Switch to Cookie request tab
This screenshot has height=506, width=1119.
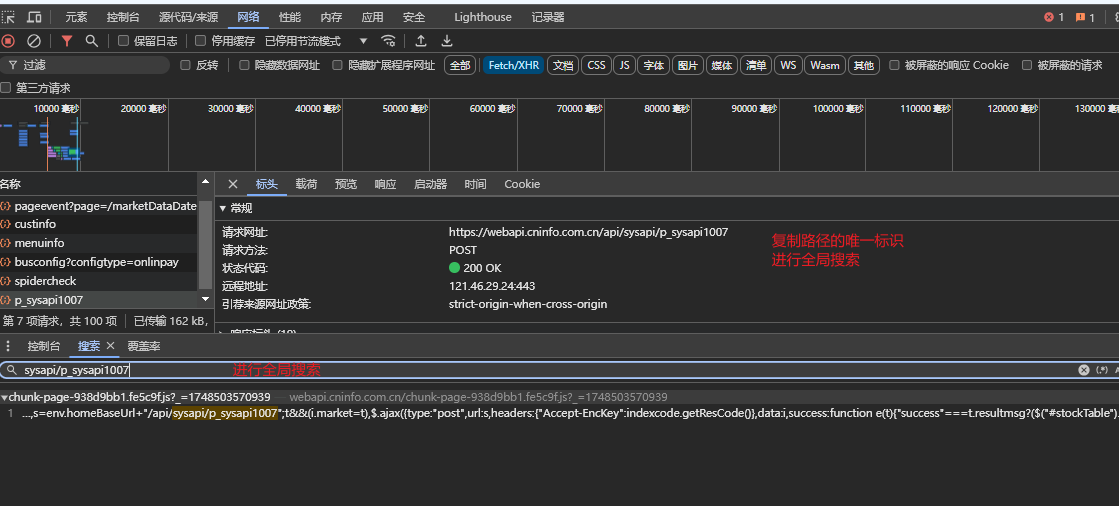pos(522,184)
